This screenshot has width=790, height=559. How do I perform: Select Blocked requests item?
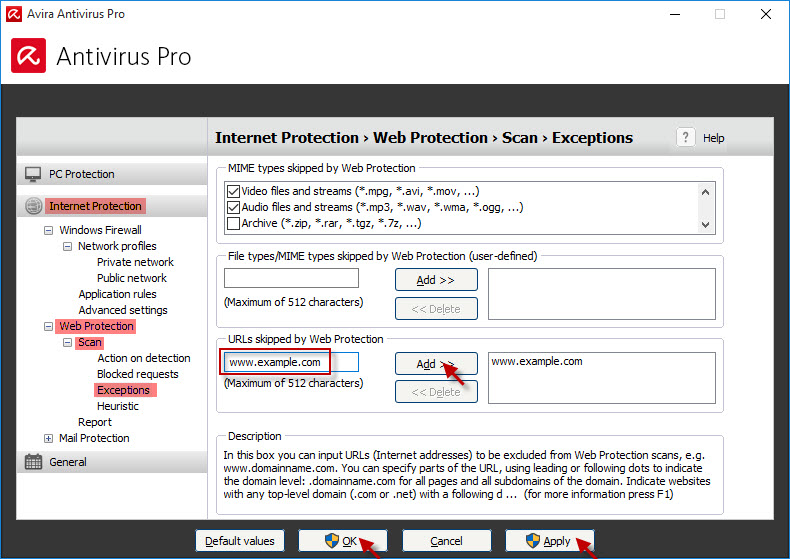pyautogui.click(x=138, y=374)
